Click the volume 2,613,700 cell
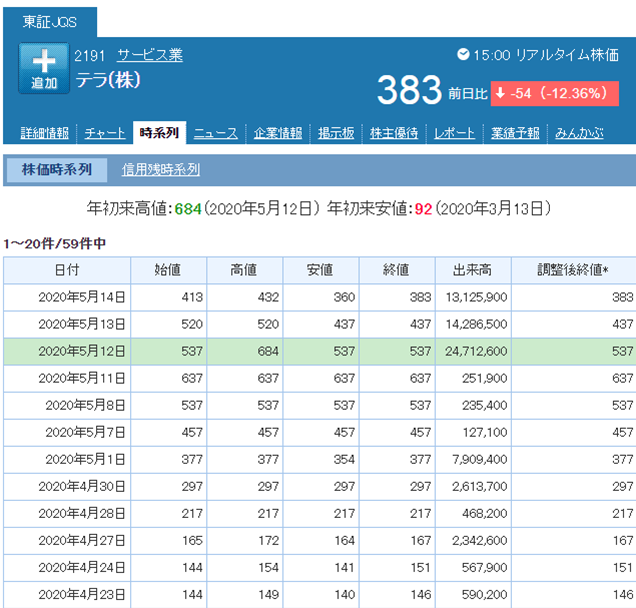Image resolution: width=636 pixels, height=608 pixels. 473,487
